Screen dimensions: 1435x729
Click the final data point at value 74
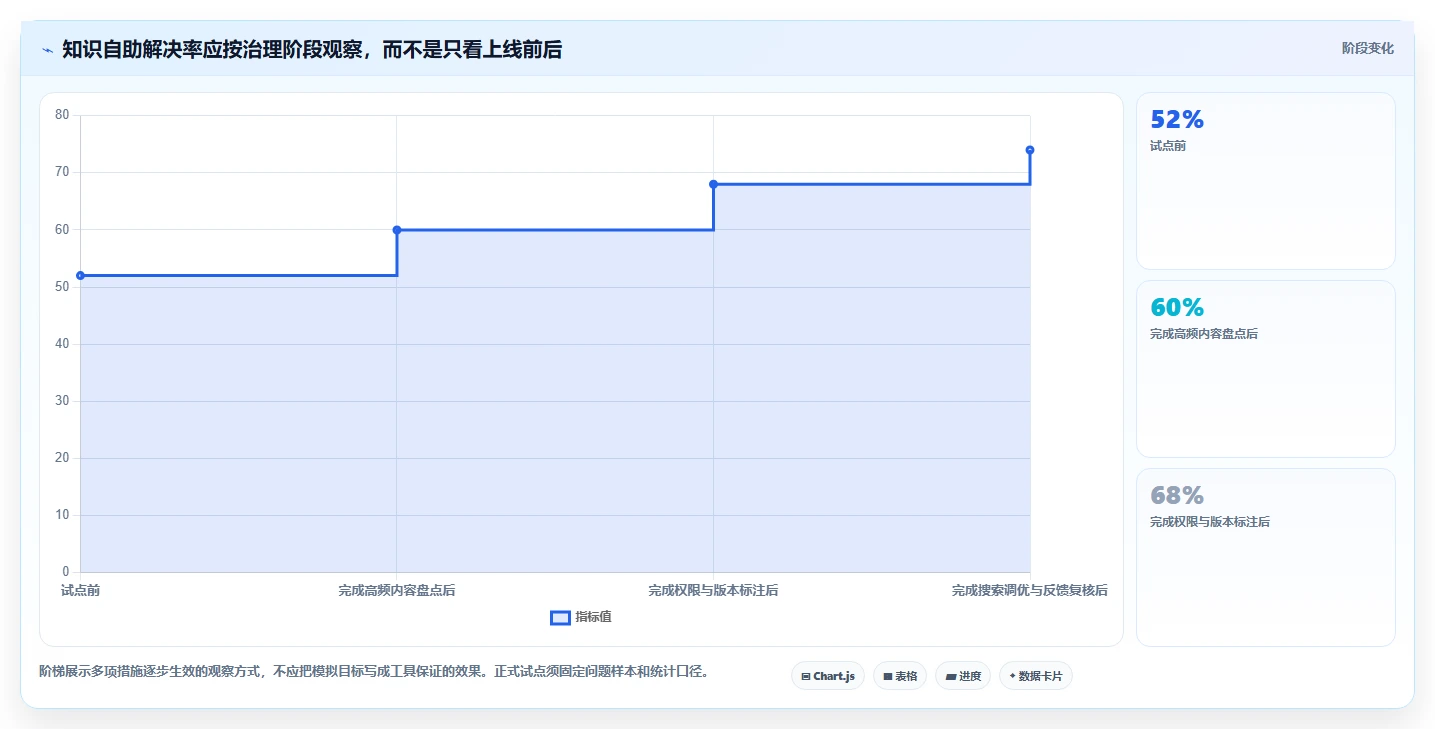[x=1030, y=150]
